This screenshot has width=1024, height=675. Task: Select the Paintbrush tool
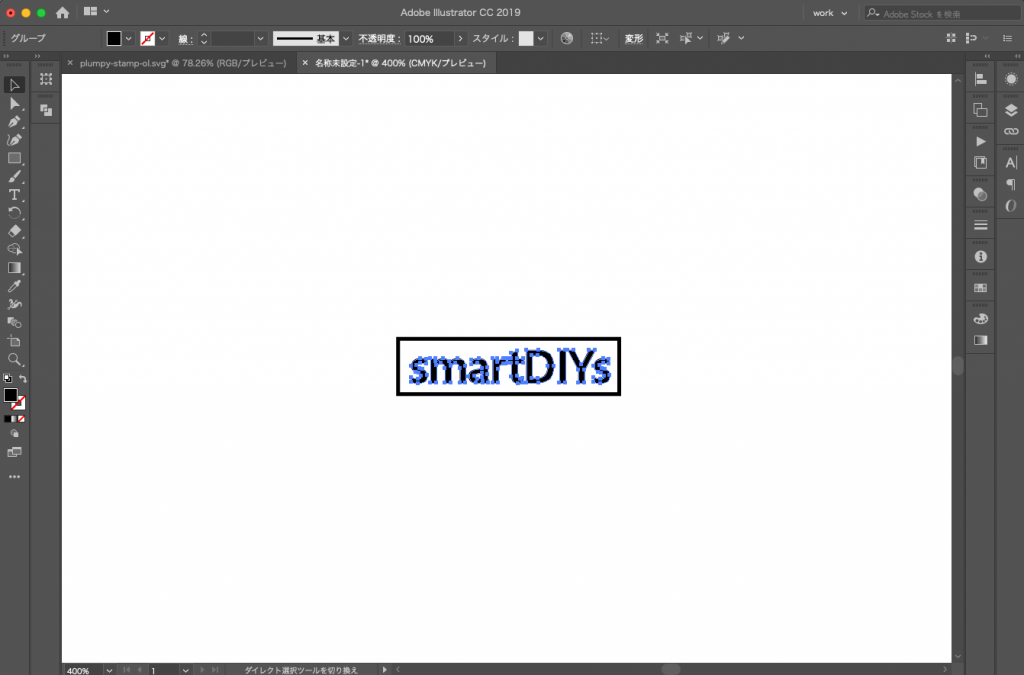pyautogui.click(x=14, y=176)
